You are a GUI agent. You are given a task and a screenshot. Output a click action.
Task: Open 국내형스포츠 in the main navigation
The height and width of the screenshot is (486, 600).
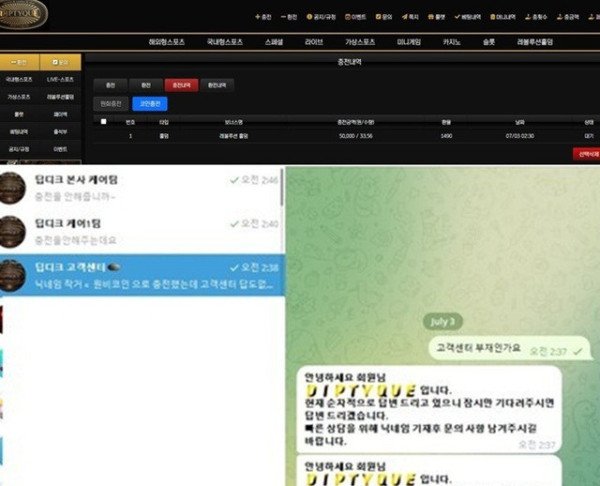225,42
